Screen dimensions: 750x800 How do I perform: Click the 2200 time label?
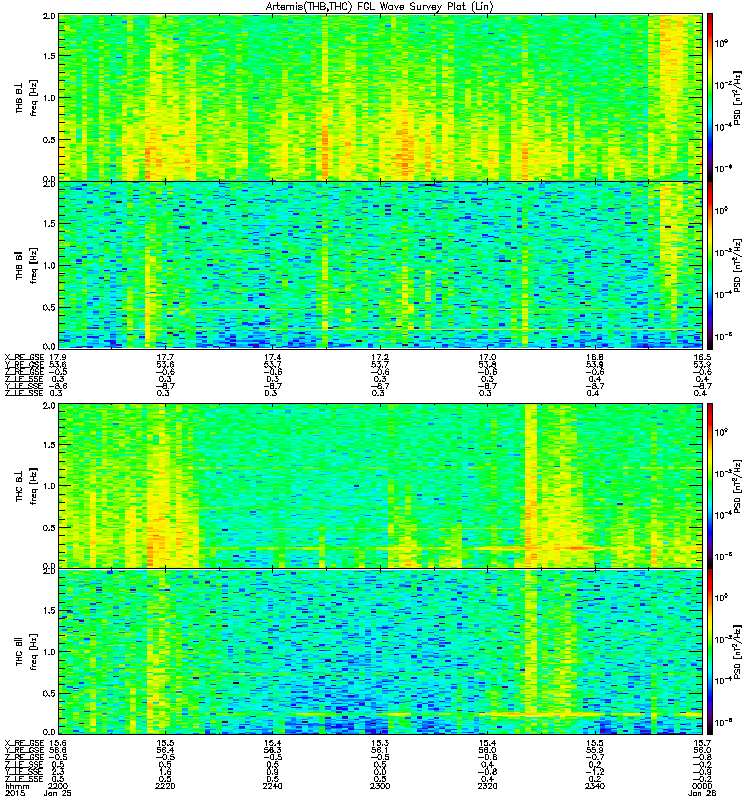pos(58,786)
